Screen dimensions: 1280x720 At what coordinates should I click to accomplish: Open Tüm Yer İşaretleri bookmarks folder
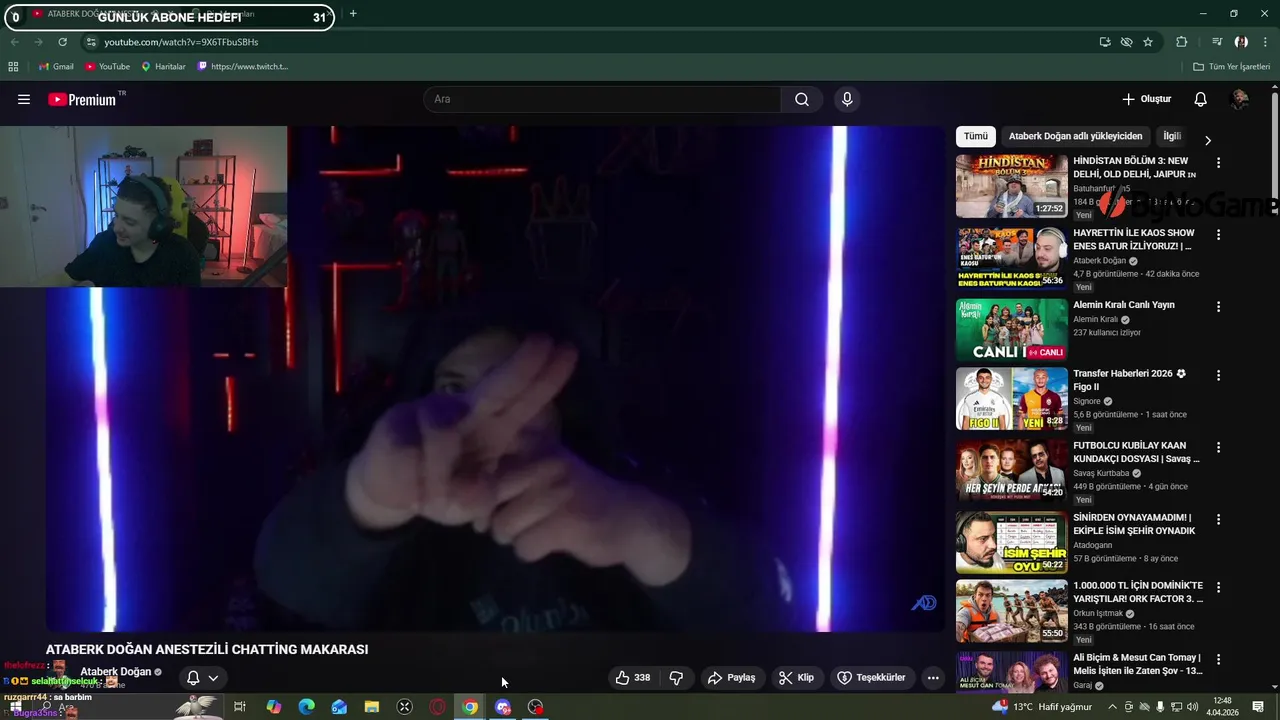click(1232, 67)
